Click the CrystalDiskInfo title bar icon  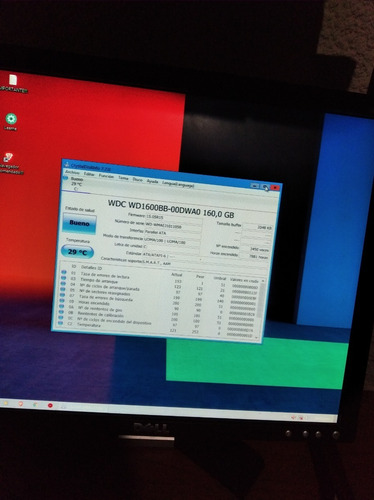pos(66,164)
